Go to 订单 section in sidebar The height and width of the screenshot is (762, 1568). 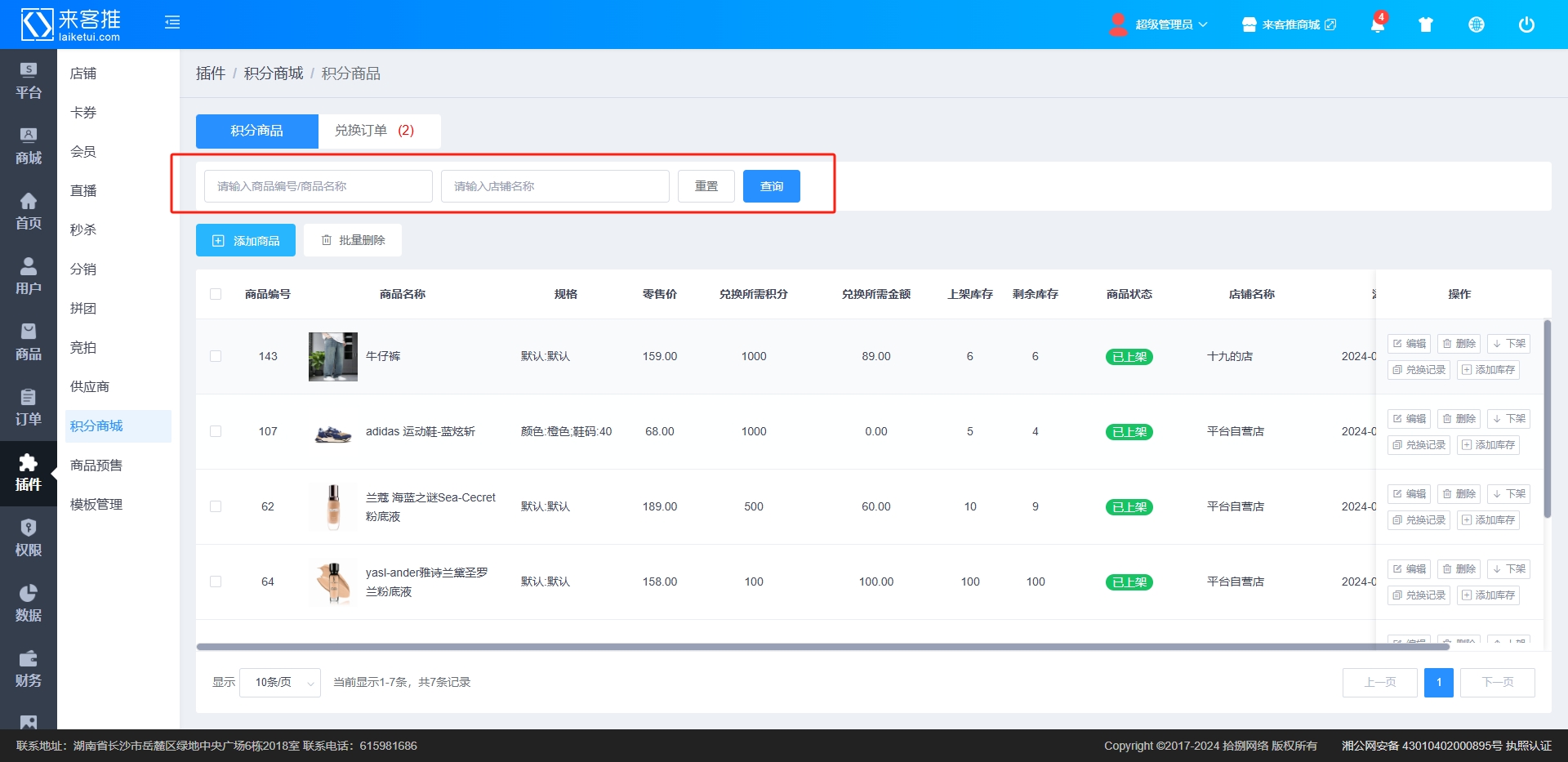click(29, 408)
